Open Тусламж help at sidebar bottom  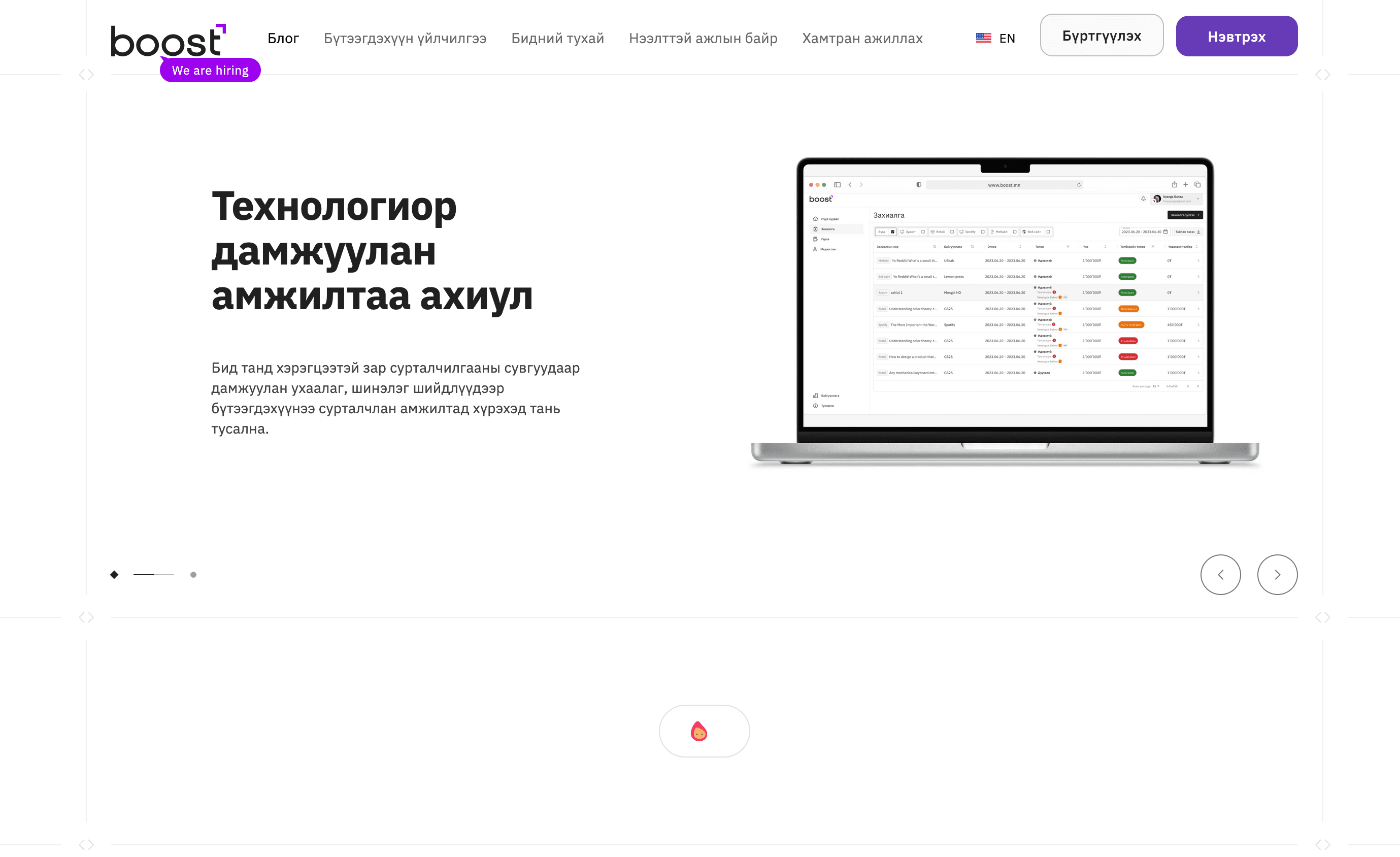point(815,406)
